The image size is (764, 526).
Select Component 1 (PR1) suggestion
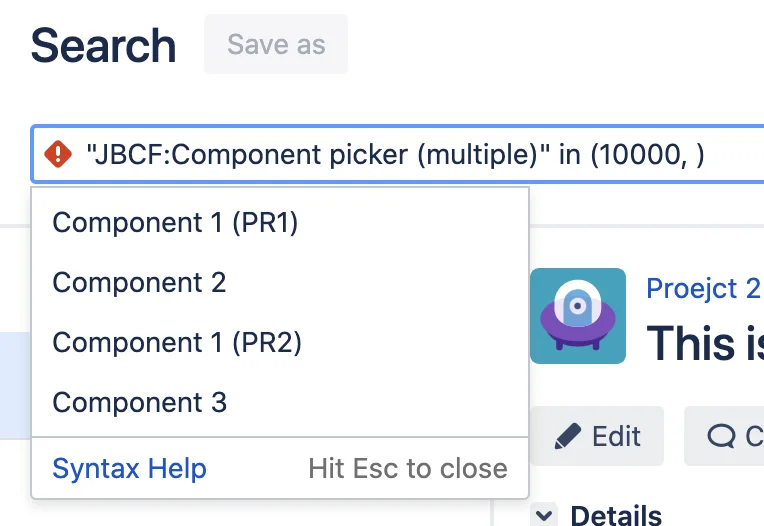(x=280, y=223)
